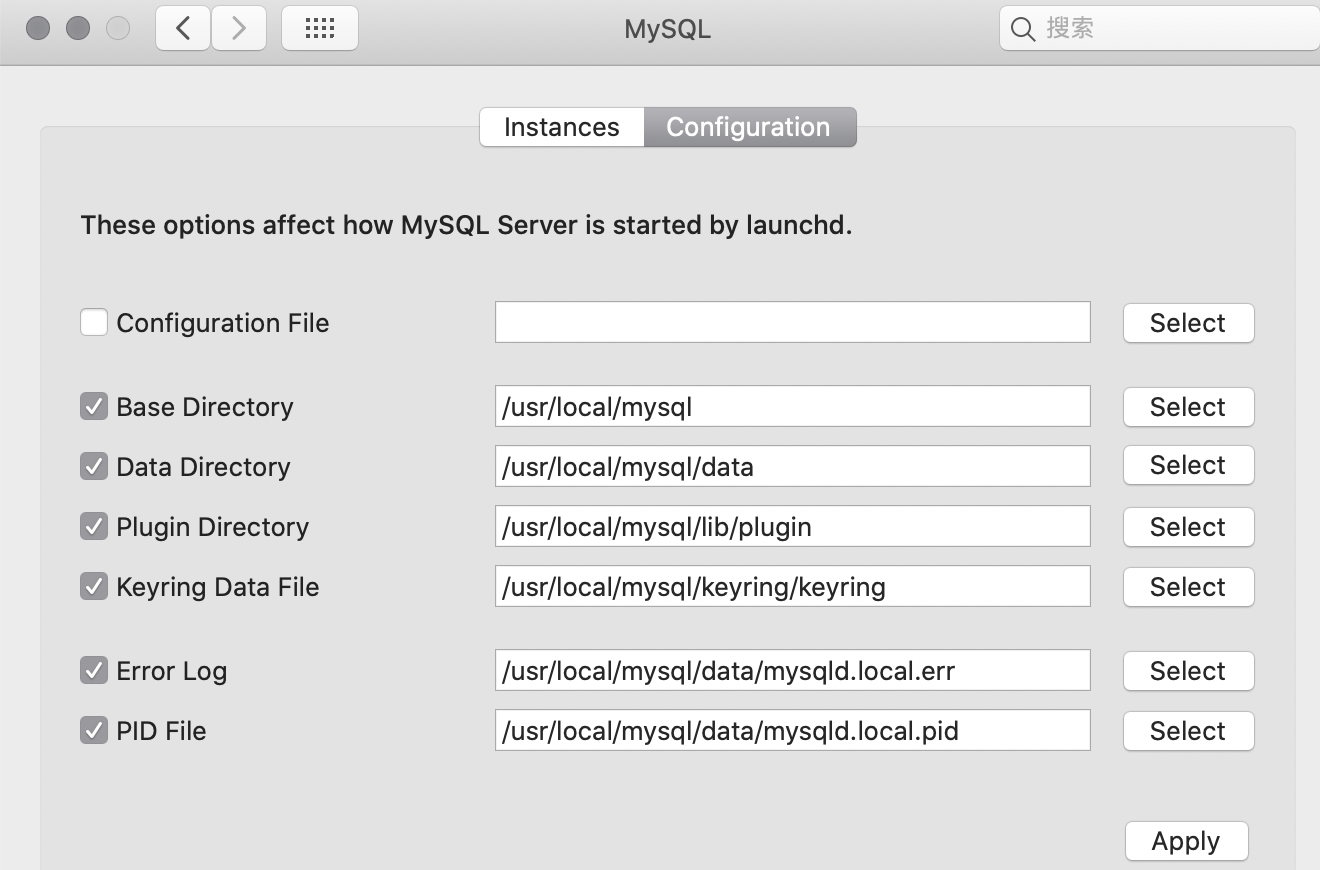Show all preferences grid icon

click(320, 28)
